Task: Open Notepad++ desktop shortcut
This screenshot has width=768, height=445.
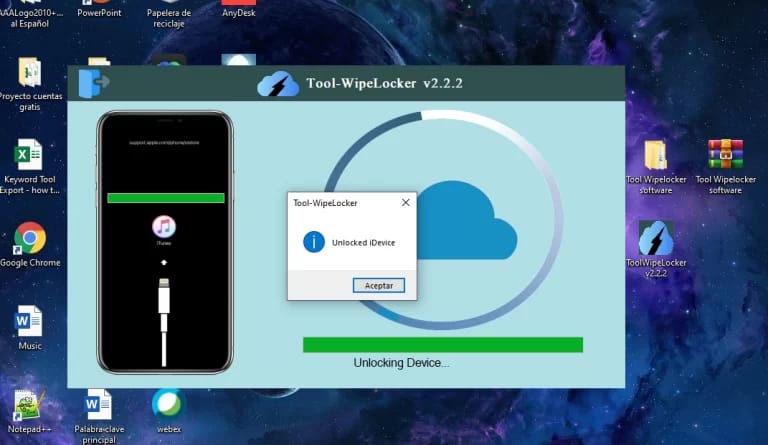Action: pyautogui.click(x=28, y=412)
